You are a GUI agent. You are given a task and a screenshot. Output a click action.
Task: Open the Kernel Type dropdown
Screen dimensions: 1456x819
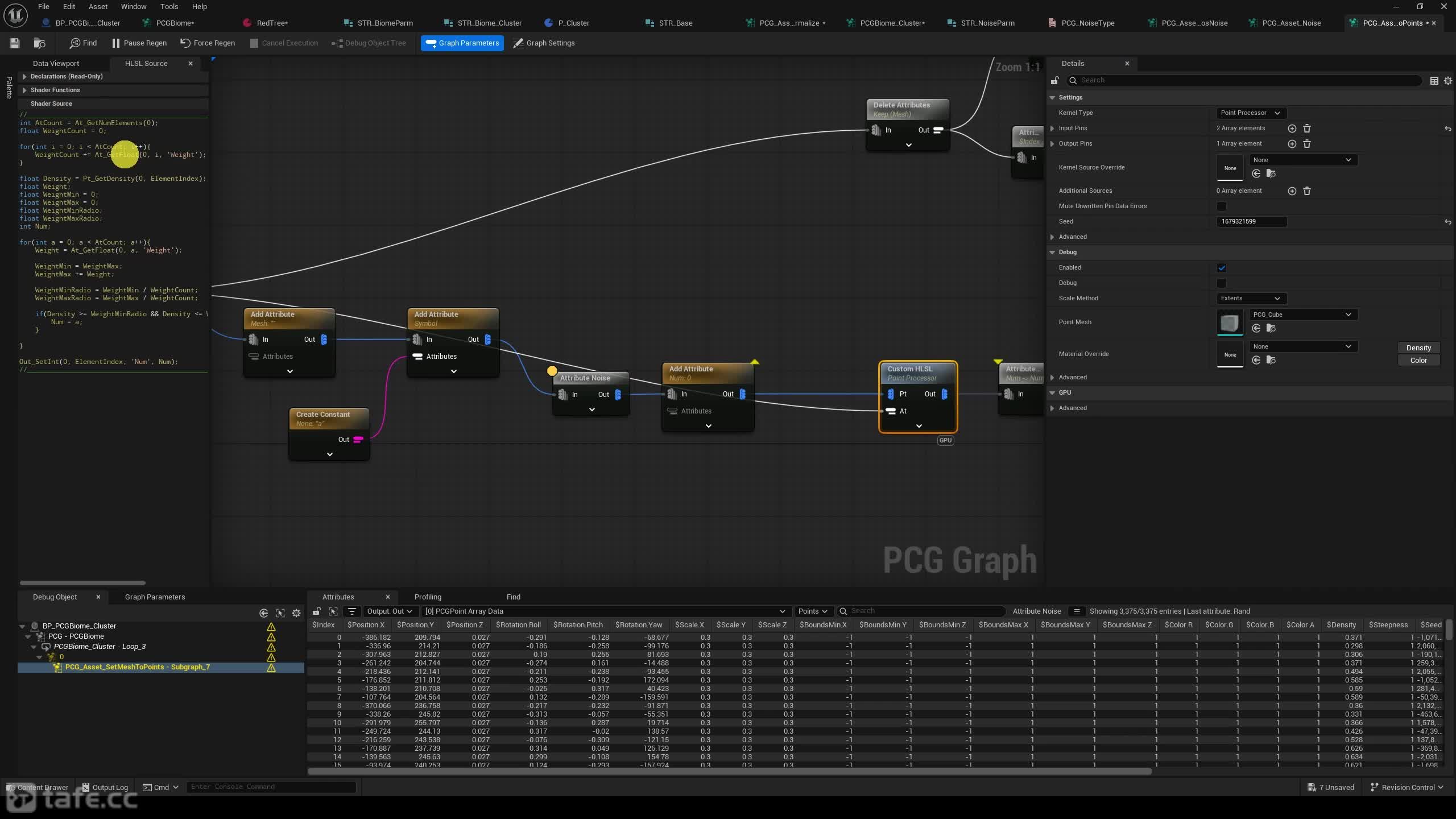point(1251,113)
